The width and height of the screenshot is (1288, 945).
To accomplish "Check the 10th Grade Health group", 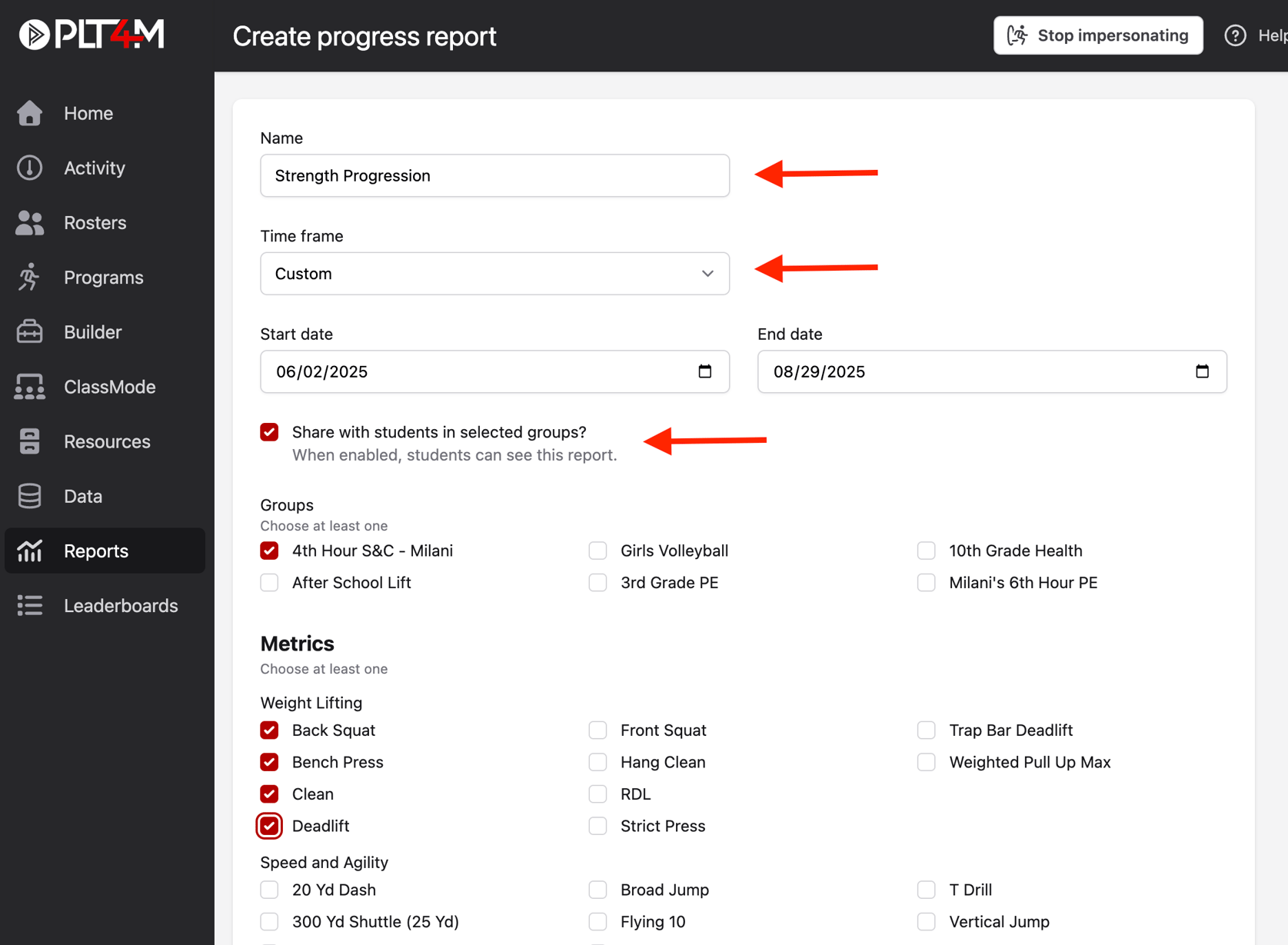I will [x=926, y=551].
